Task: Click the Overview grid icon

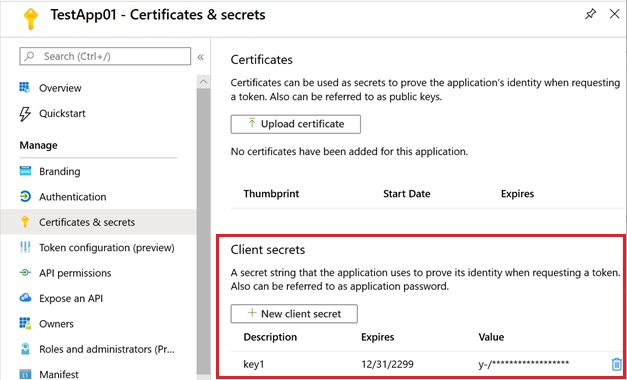Action: click(25, 88)
